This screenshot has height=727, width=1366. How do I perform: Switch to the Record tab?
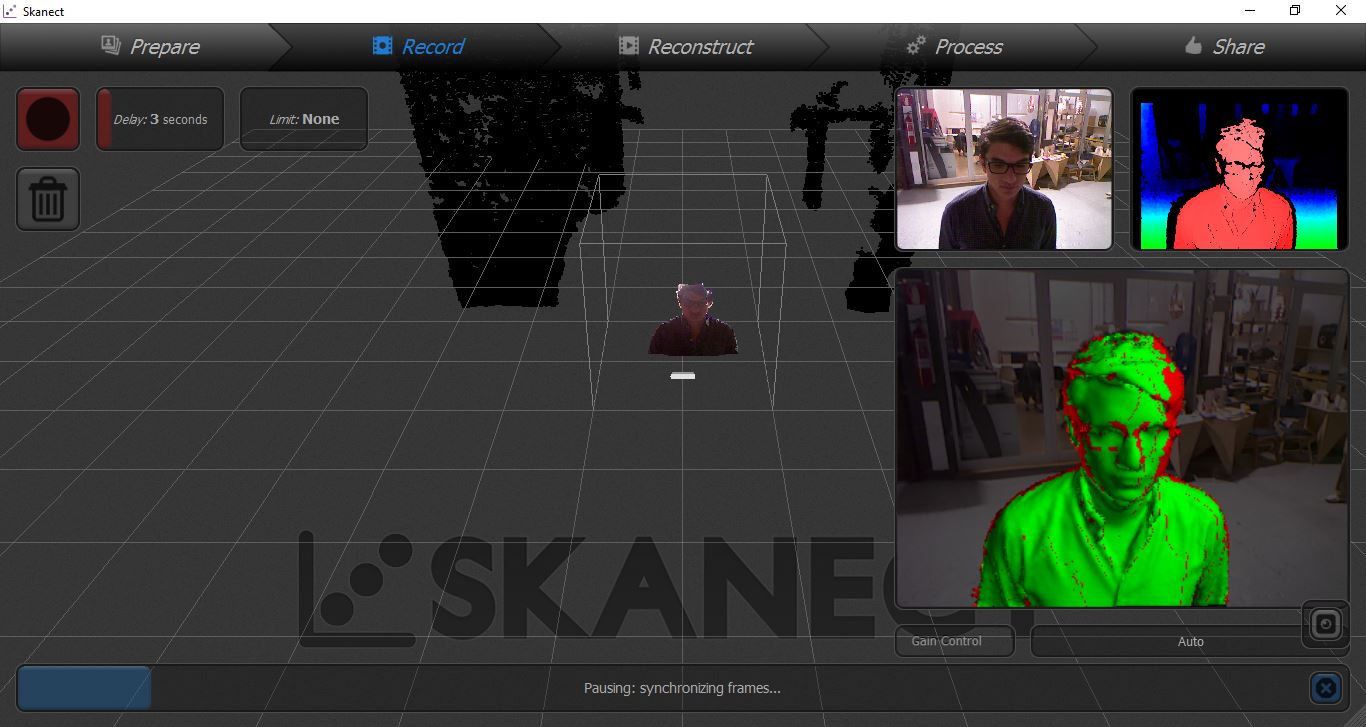tap(418, 46)
